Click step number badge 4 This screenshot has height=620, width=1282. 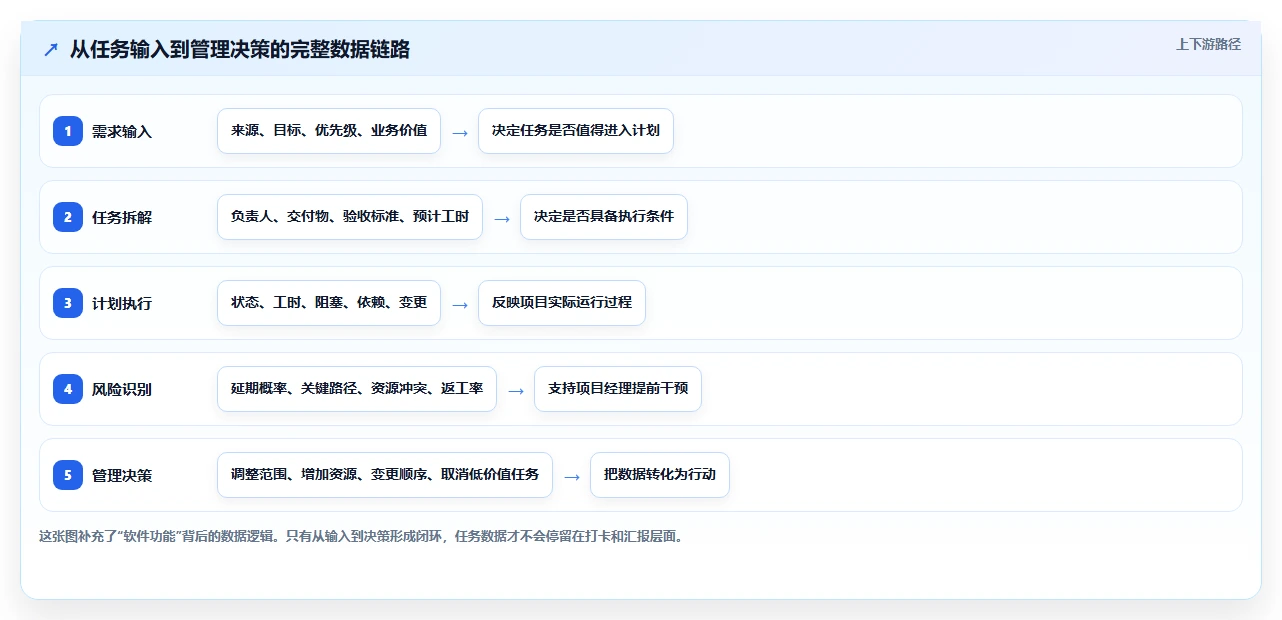click(68, 389)
